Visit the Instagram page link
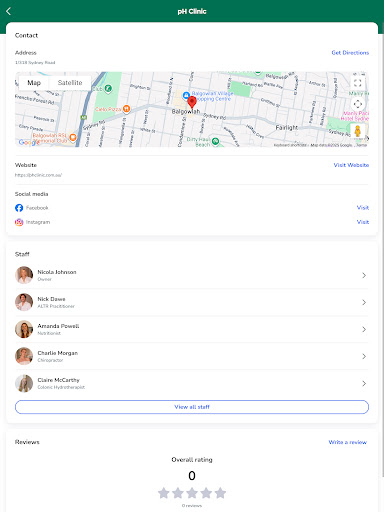Image resolution: width=384 pixels, height=512 pixels. [363, 222]
